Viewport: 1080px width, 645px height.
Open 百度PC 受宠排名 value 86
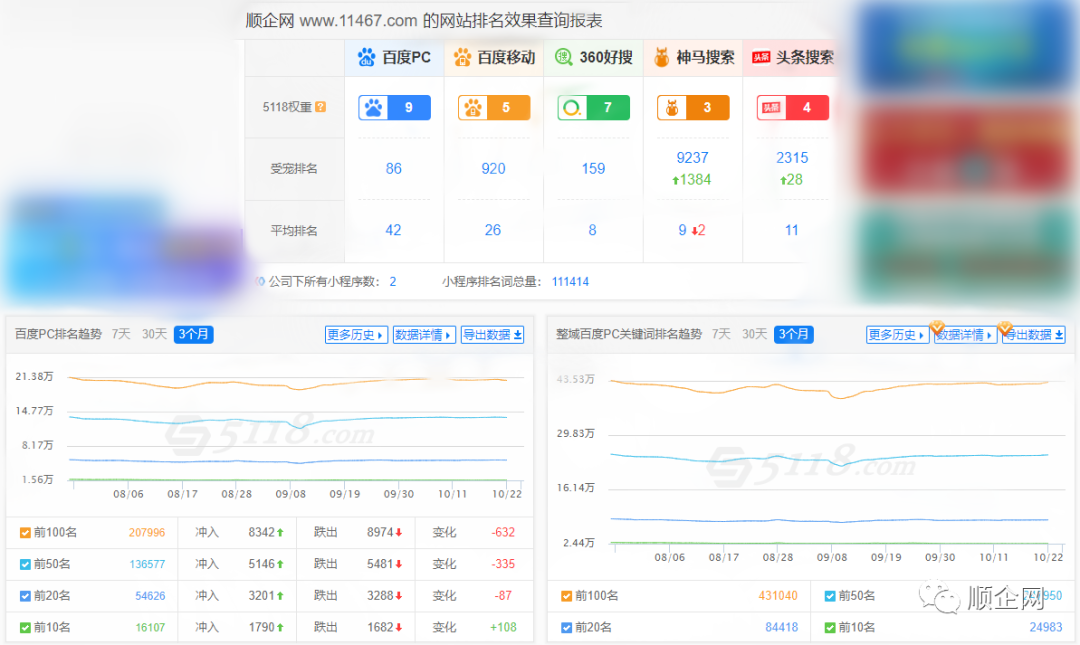coord(393,169)
